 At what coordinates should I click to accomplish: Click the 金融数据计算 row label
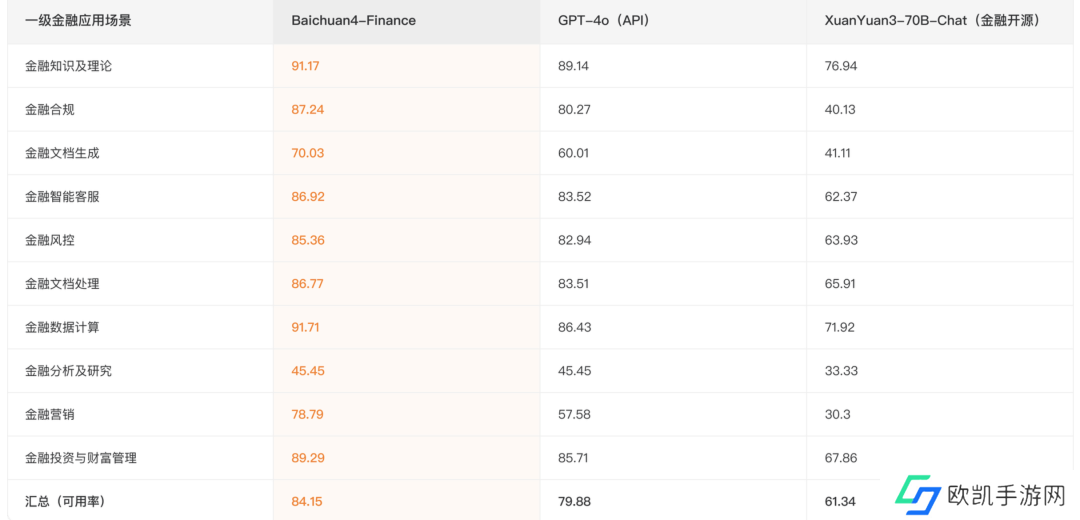(62, 327)
